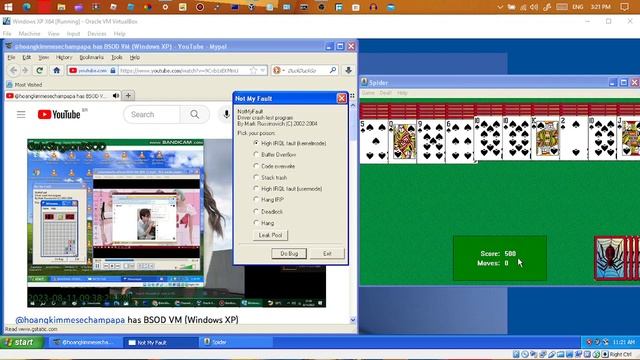Viewport: 640px width, 360px height.
Task: Click the YouTube logo
Action: [x=59, y=115]
